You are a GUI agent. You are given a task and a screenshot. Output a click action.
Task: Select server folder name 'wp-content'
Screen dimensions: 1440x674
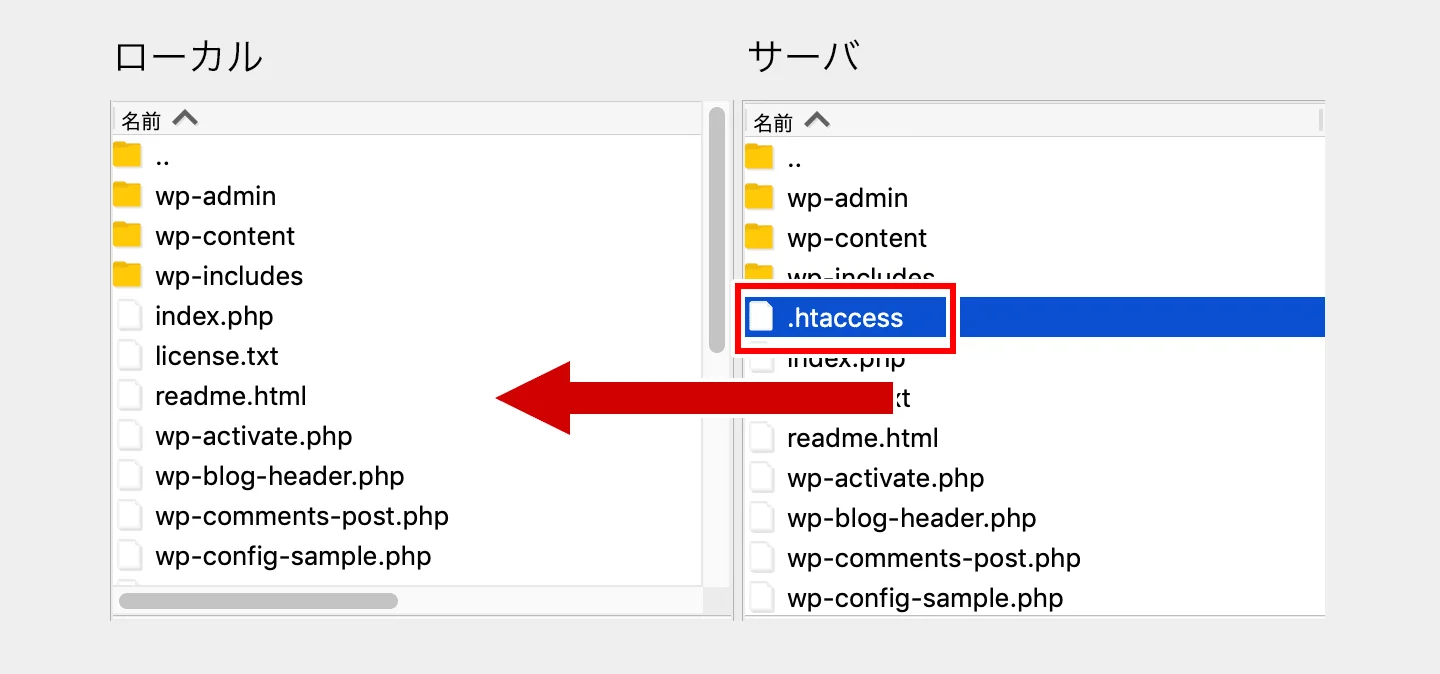857,238
